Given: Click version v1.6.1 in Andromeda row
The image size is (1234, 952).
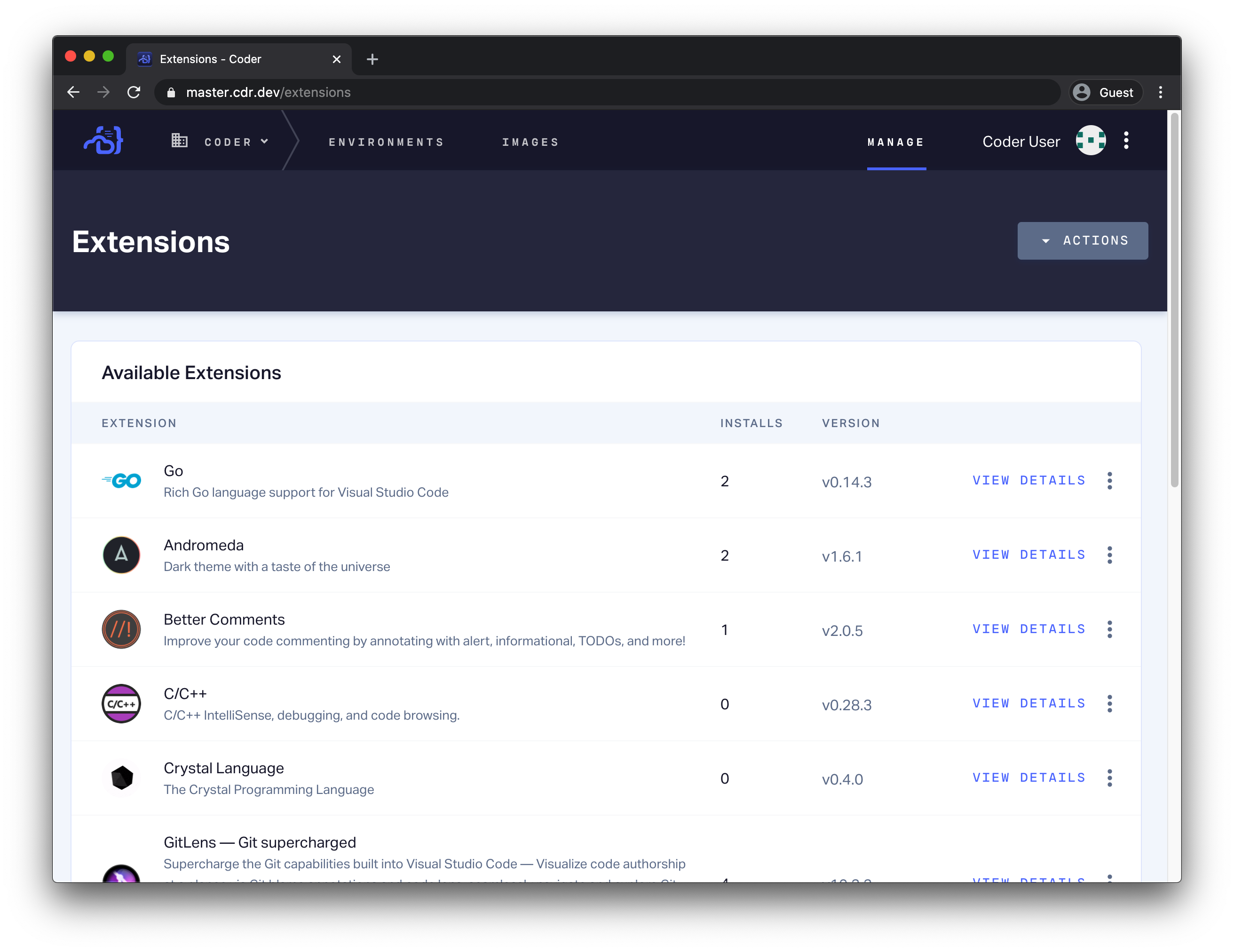Looking at the screenshot, I should pos(842,556).
